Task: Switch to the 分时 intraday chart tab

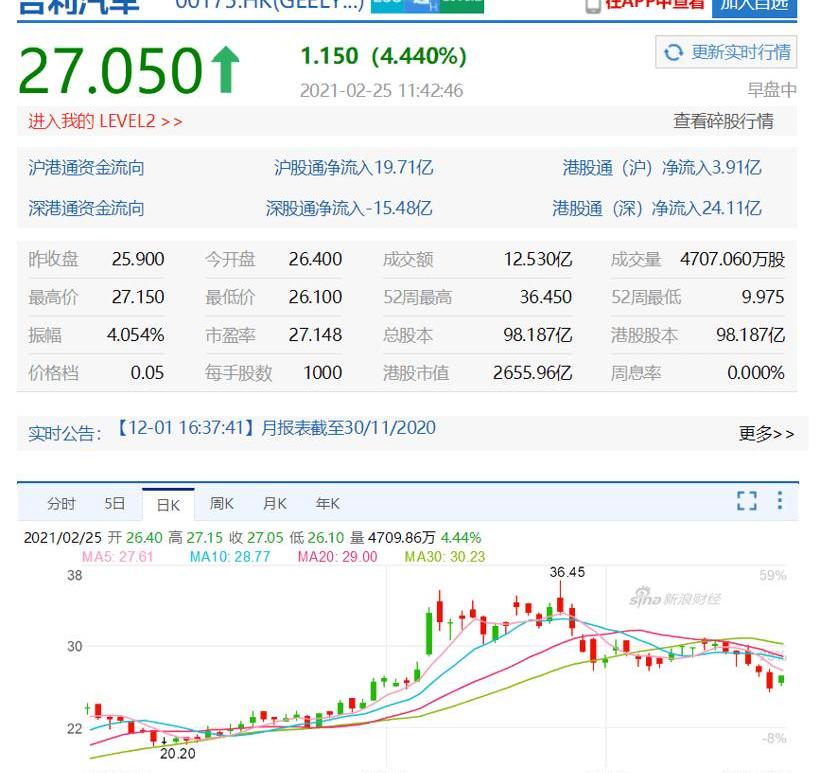Action: click(x=58, y=504)
